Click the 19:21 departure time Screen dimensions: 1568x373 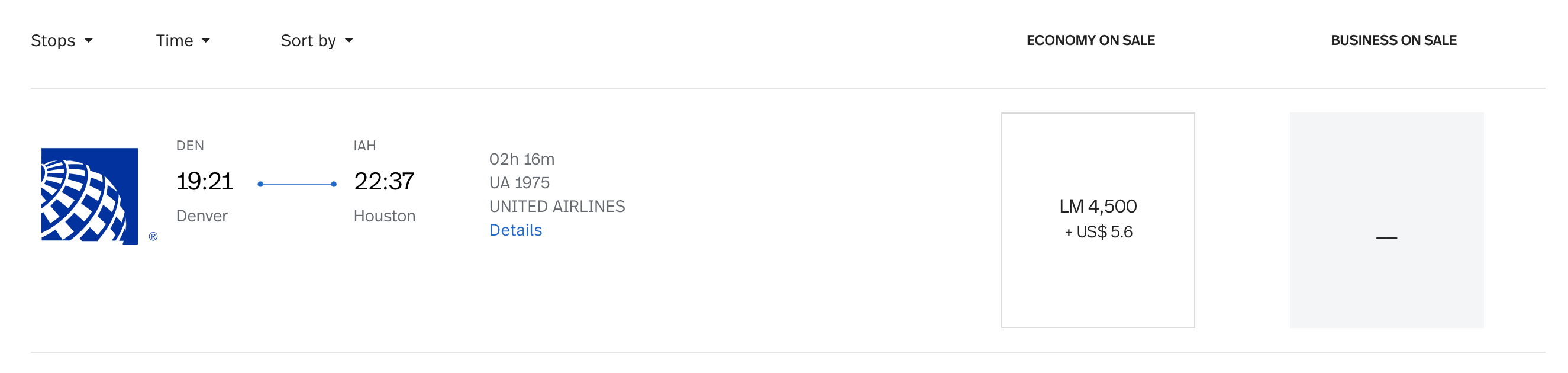(x=205, y=182)
